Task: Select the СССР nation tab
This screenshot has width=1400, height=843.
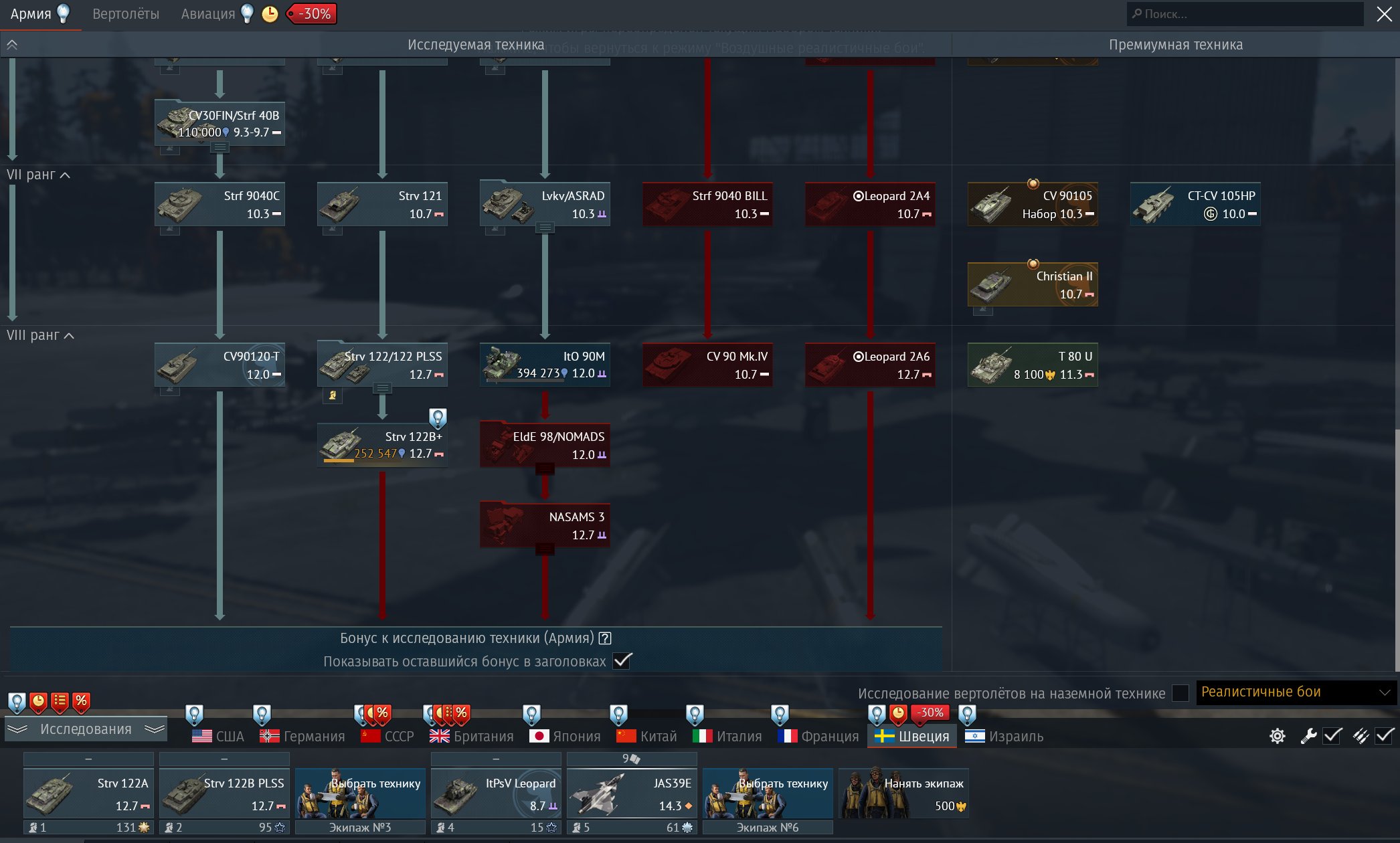Action: (x=387, y=737)
